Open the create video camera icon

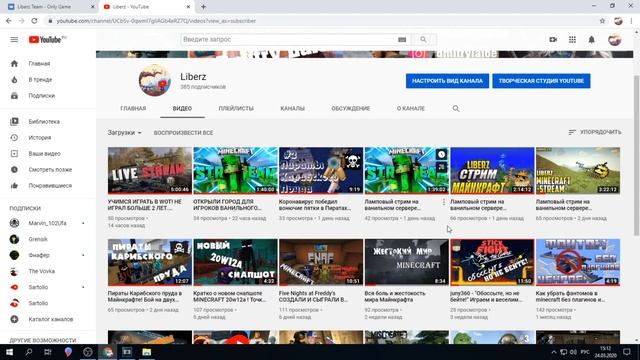click(553, 40)
